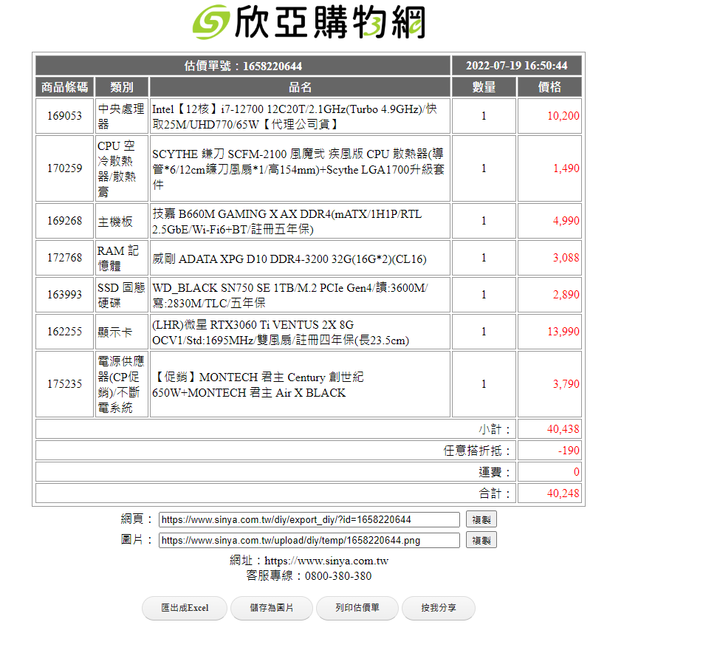The width and height of the screenshot is (720, 653).
Task: Click barcode 163993 cell
Action: 65,294
